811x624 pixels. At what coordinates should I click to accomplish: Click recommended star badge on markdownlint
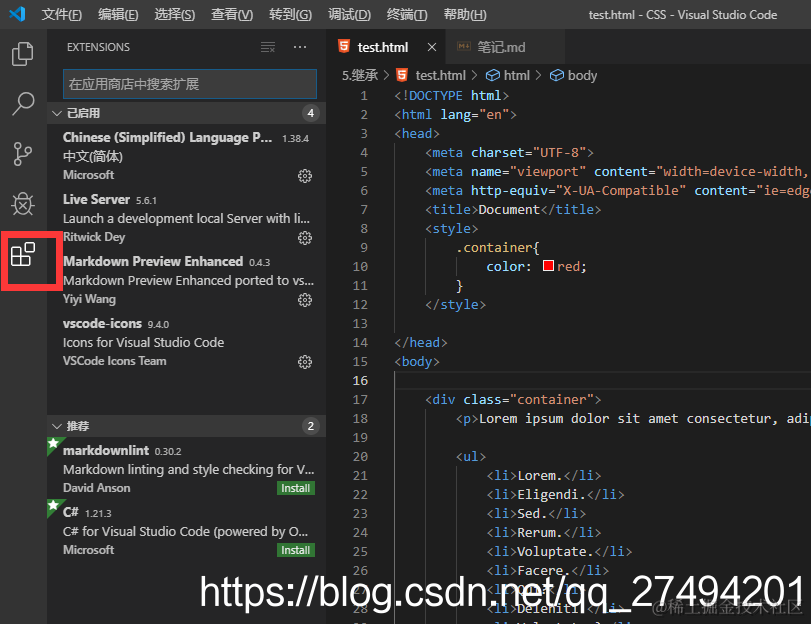pyautogui.click(x=53, y=444)
